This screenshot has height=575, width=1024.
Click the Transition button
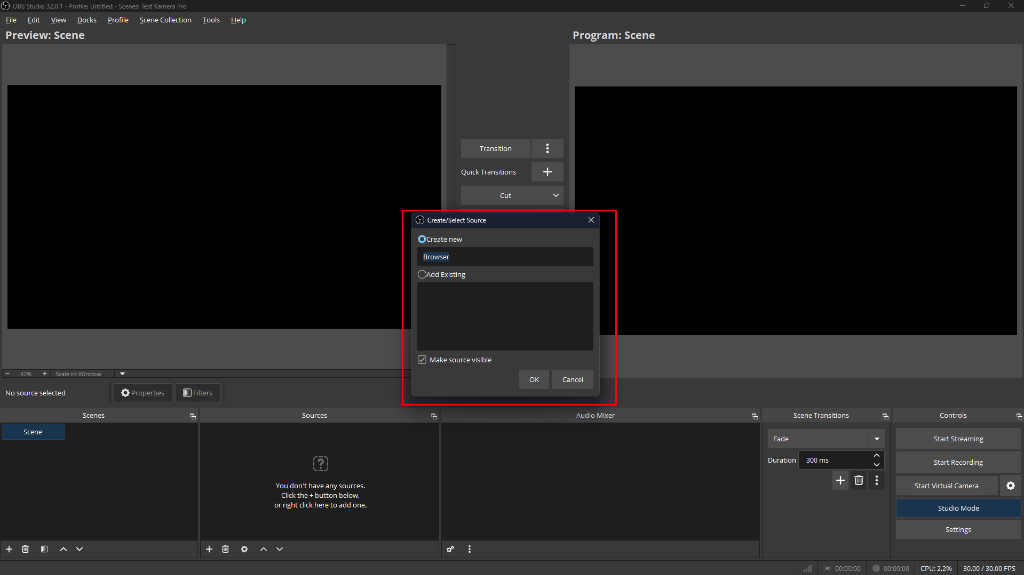496,148
